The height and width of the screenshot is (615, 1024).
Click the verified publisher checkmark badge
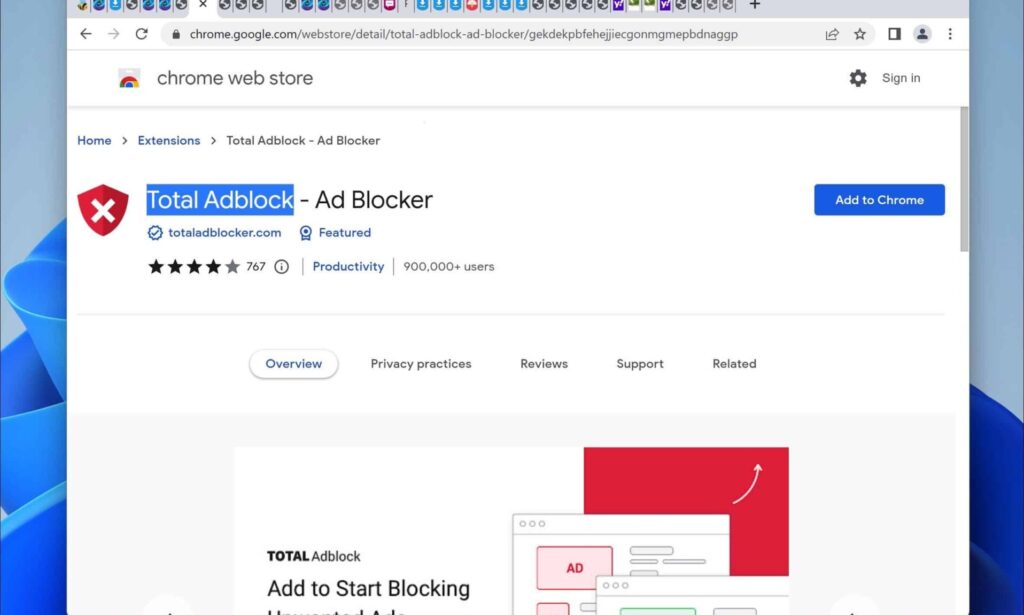point(155,233)
